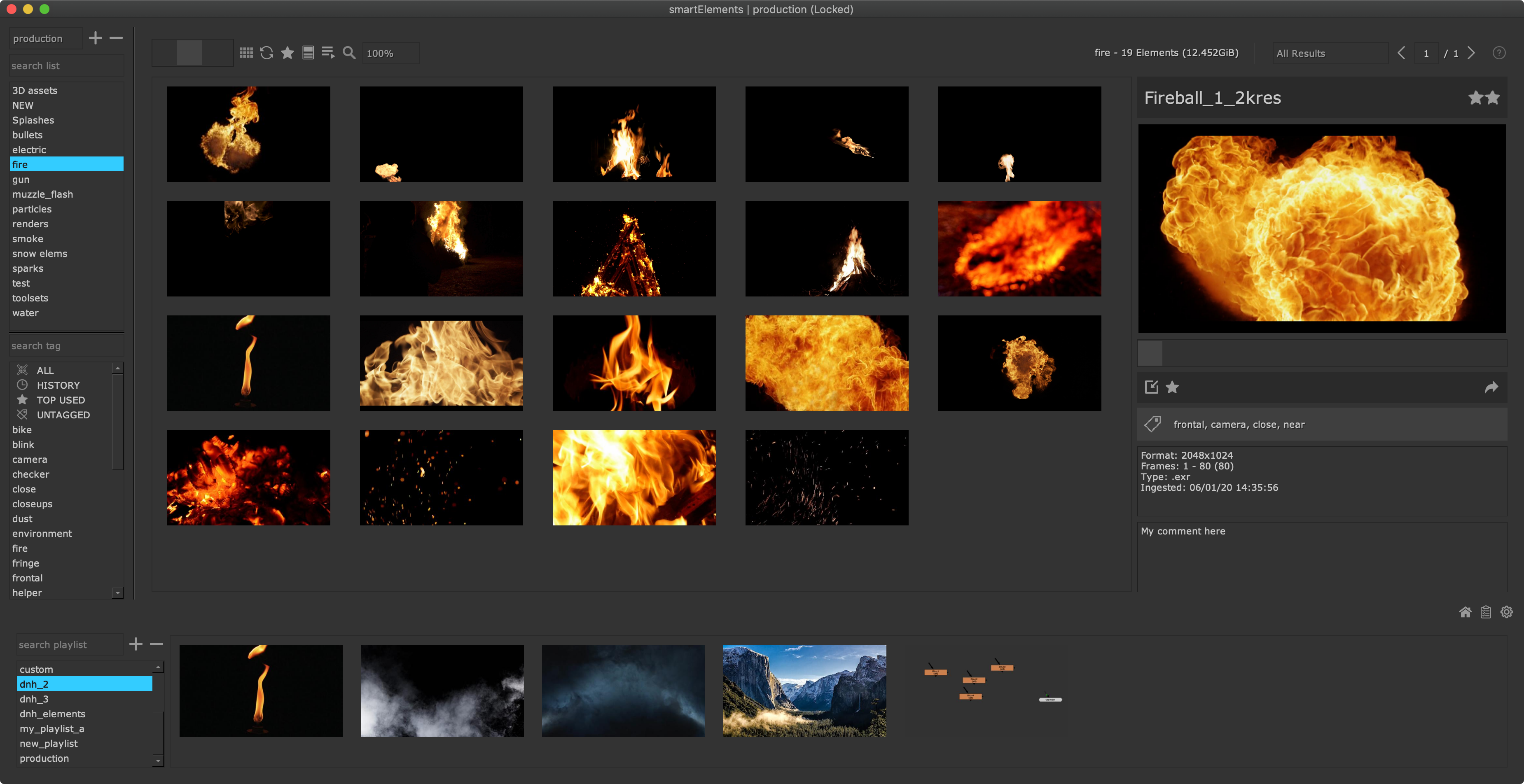Go to the next results page

[1471, 53]
